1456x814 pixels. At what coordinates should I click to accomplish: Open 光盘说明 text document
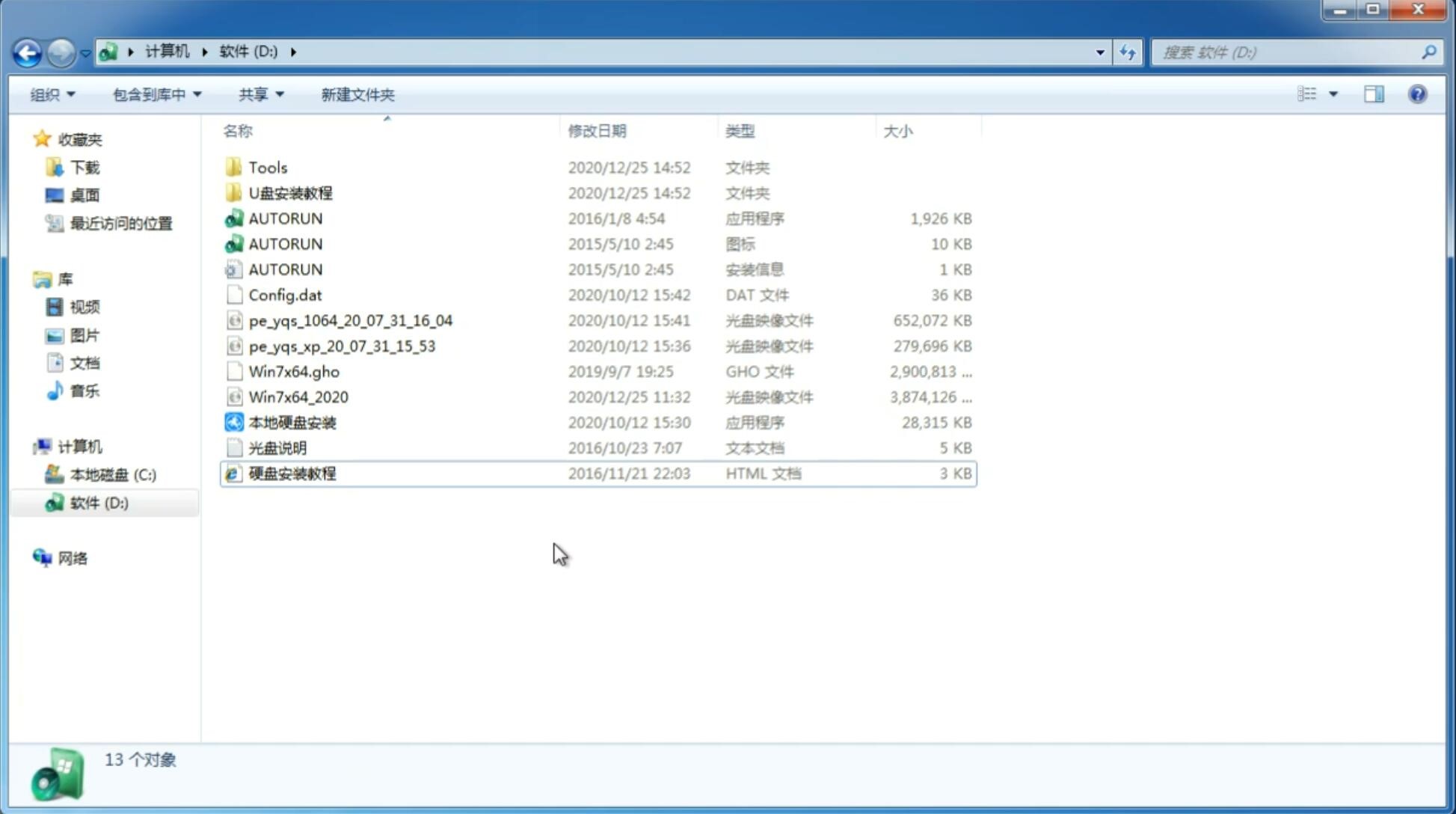coord(277,448)
